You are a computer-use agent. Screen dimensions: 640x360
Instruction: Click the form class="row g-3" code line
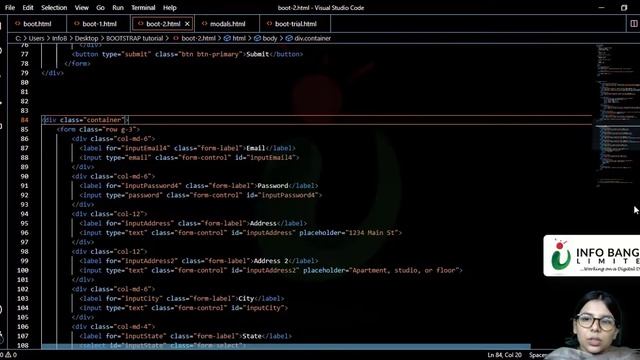point(98,129)
